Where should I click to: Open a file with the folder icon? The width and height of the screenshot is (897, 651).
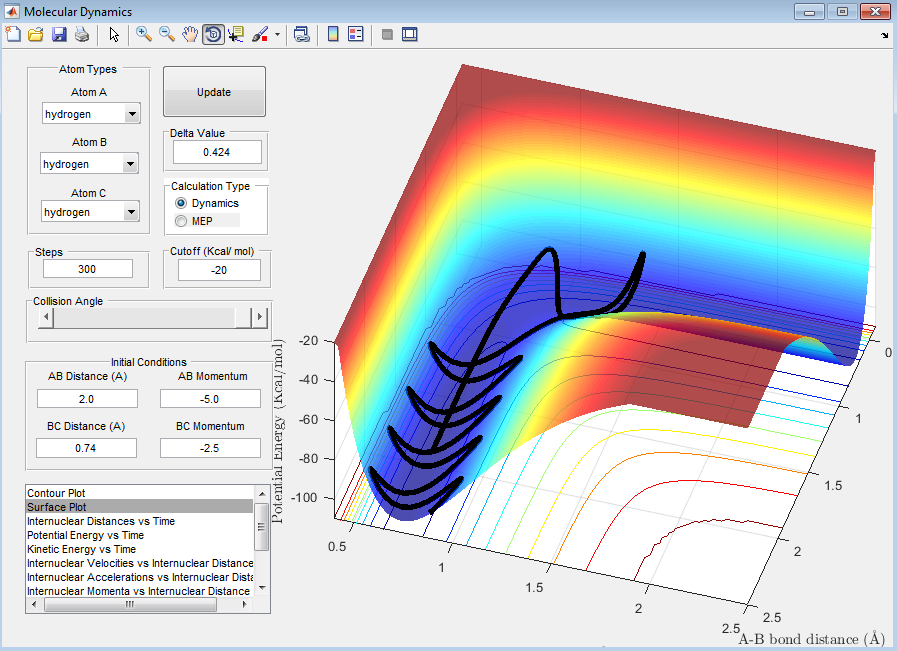(36, 34)
